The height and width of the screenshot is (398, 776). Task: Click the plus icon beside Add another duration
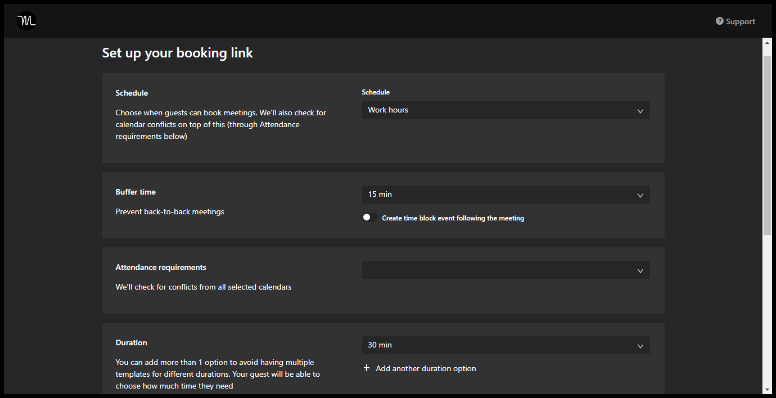[366, 368]
